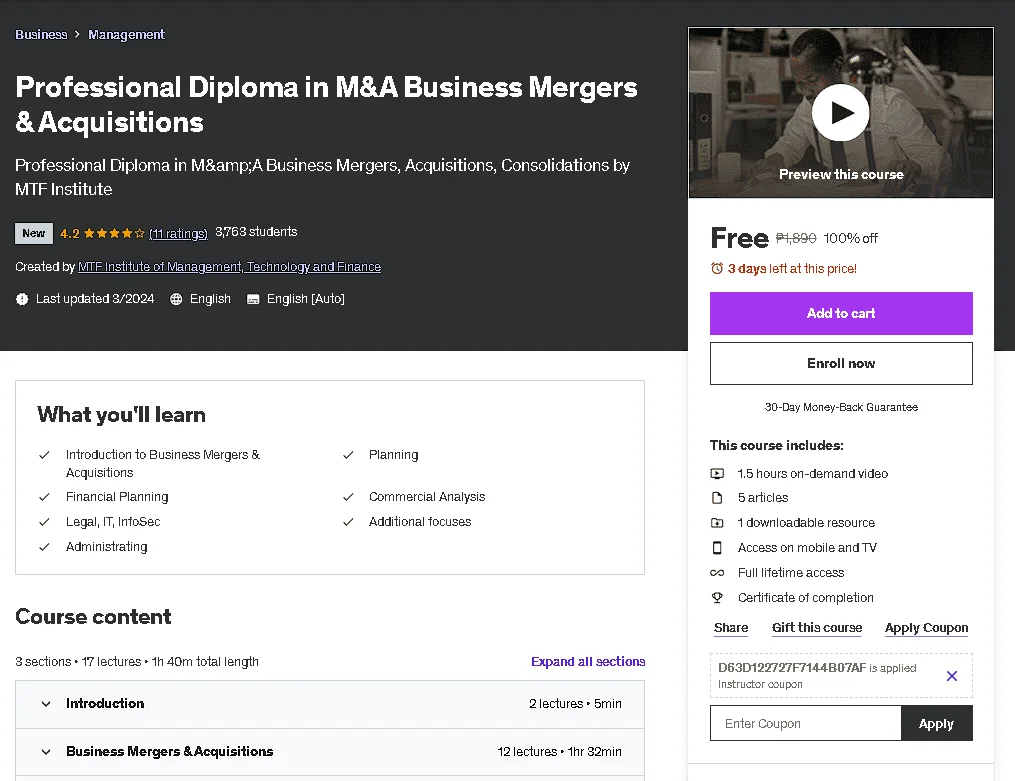Click Gift this course
The image size is (1015, 781).
click(817, 628)
